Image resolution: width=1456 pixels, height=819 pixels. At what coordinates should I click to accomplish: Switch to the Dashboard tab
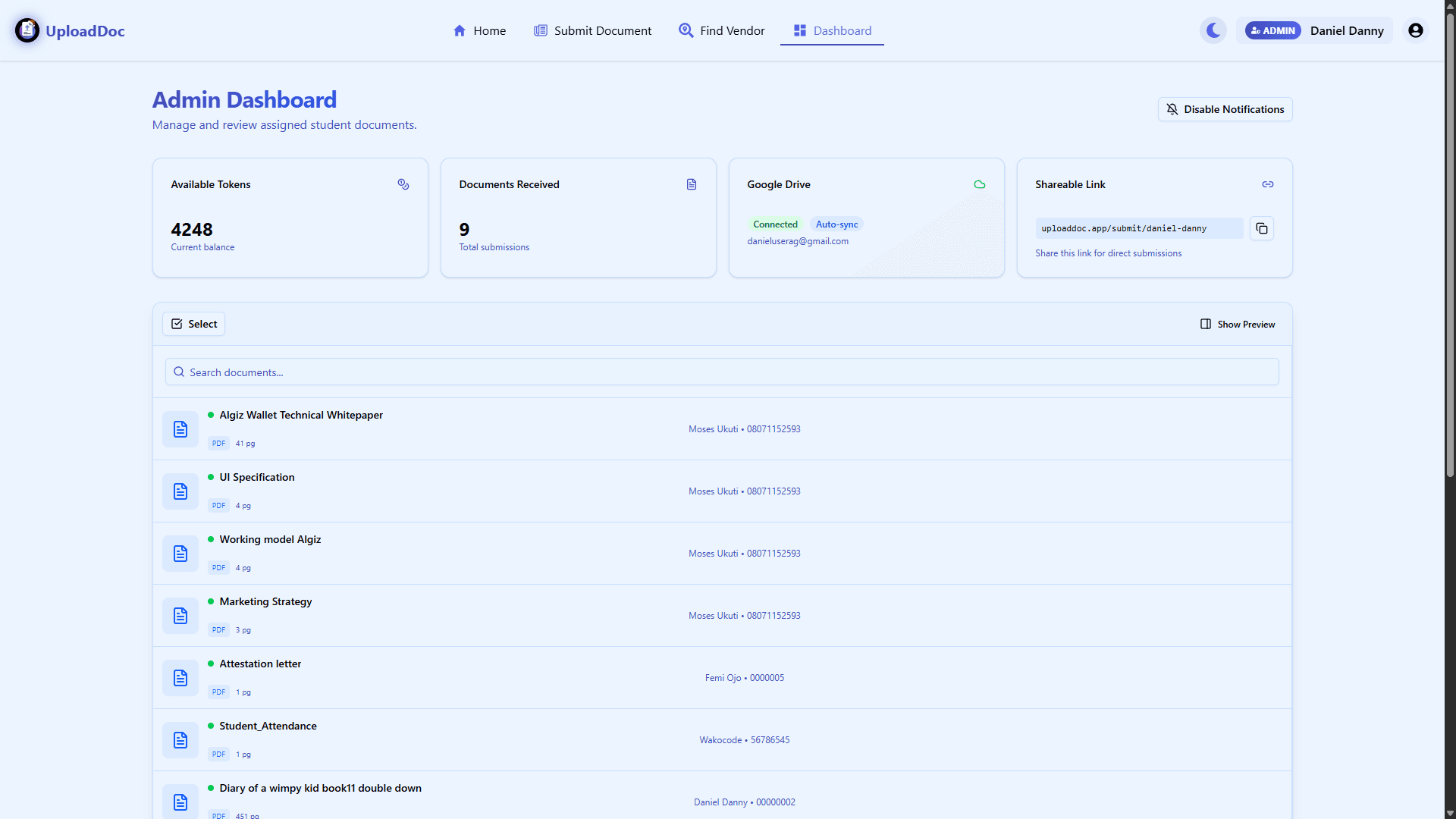[x=832, y=30]
